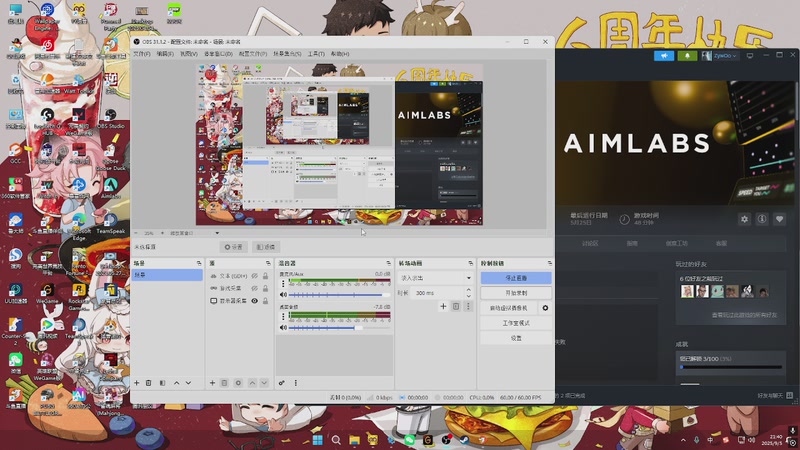Image resolution: width=800 pixels, height=450 pixels.
Task: Pop out the Audio Mixer dock panel
Action: click(388, 263)
